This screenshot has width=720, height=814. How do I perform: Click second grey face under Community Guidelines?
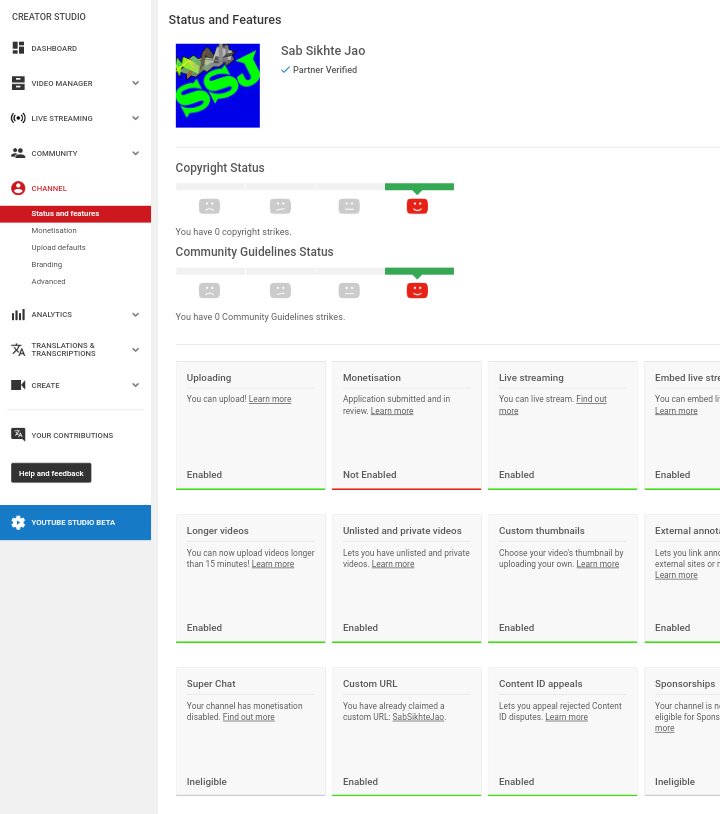click(280, 290)
